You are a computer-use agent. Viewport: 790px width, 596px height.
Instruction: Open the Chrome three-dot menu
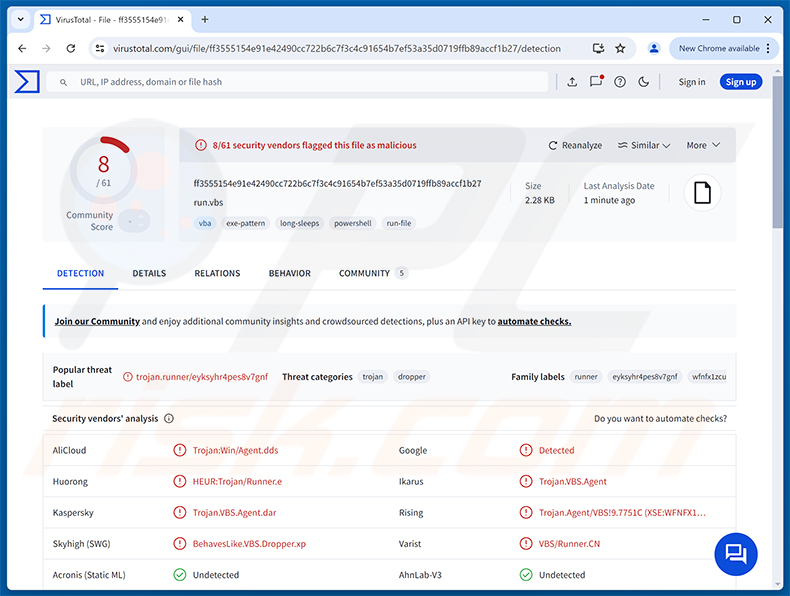768,48
